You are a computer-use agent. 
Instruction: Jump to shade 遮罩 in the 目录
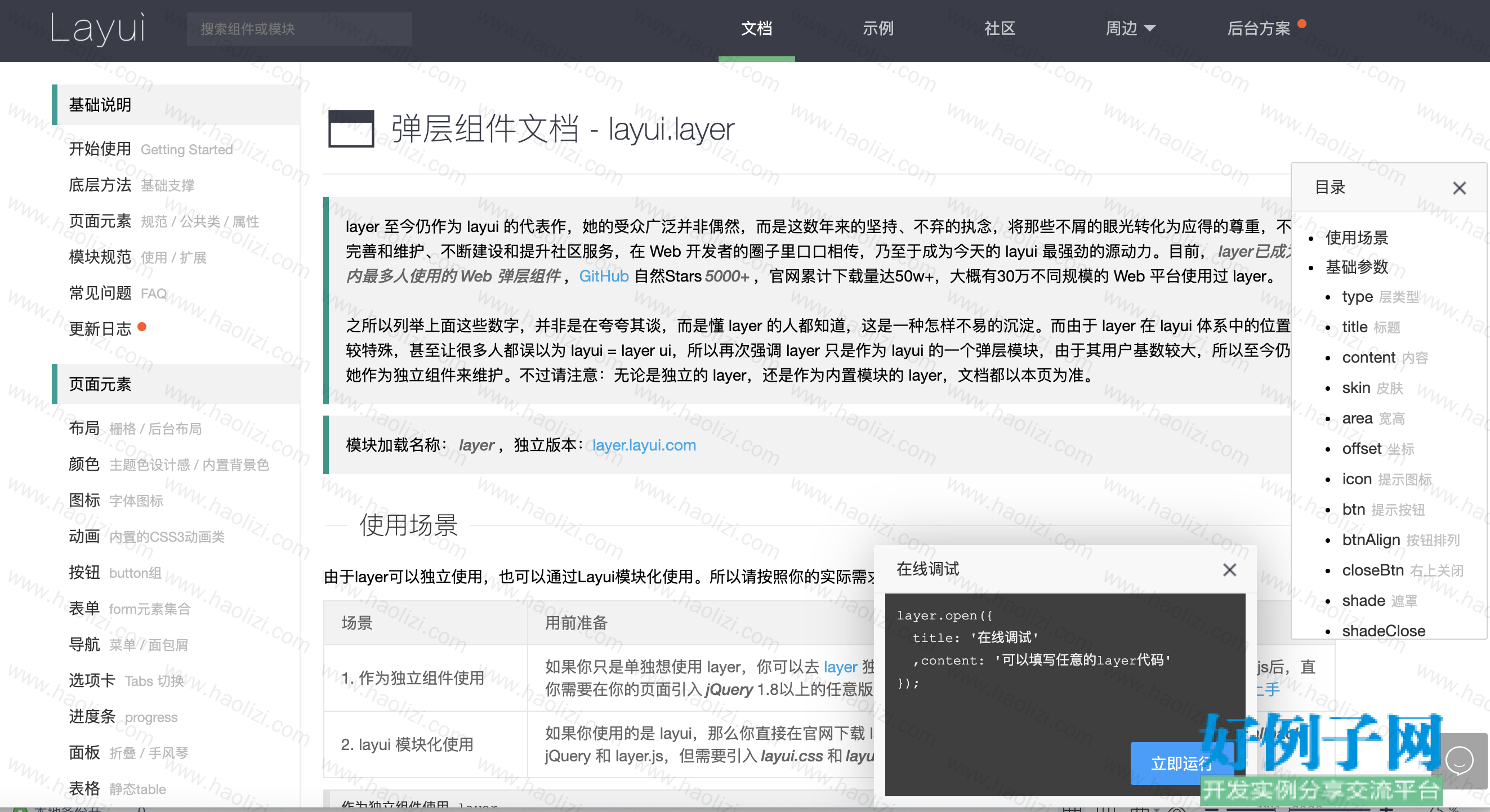coord(1380,601)
